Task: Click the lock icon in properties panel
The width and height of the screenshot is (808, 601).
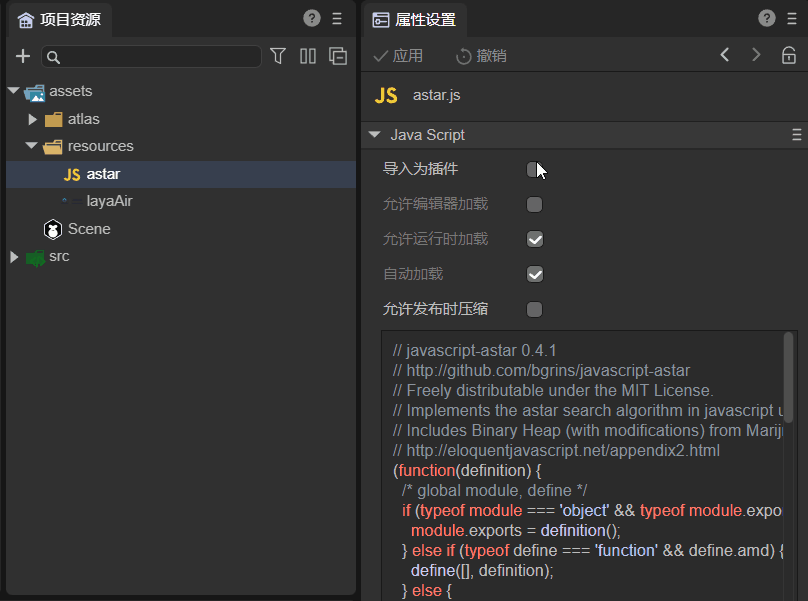Action: point(789,55)
